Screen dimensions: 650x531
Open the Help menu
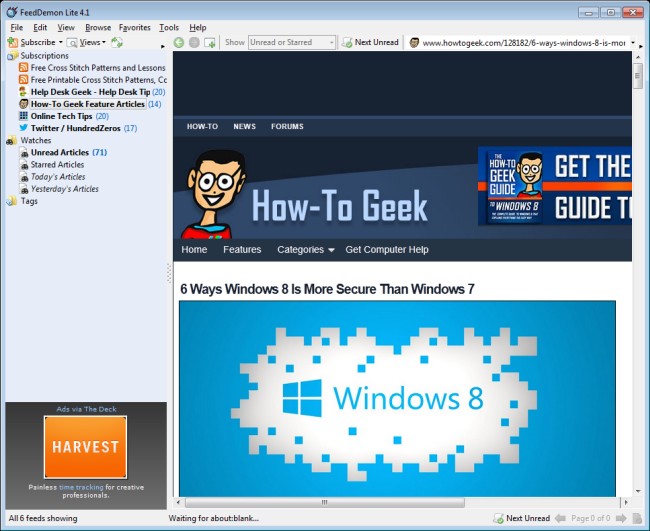[x=198, y=27]
